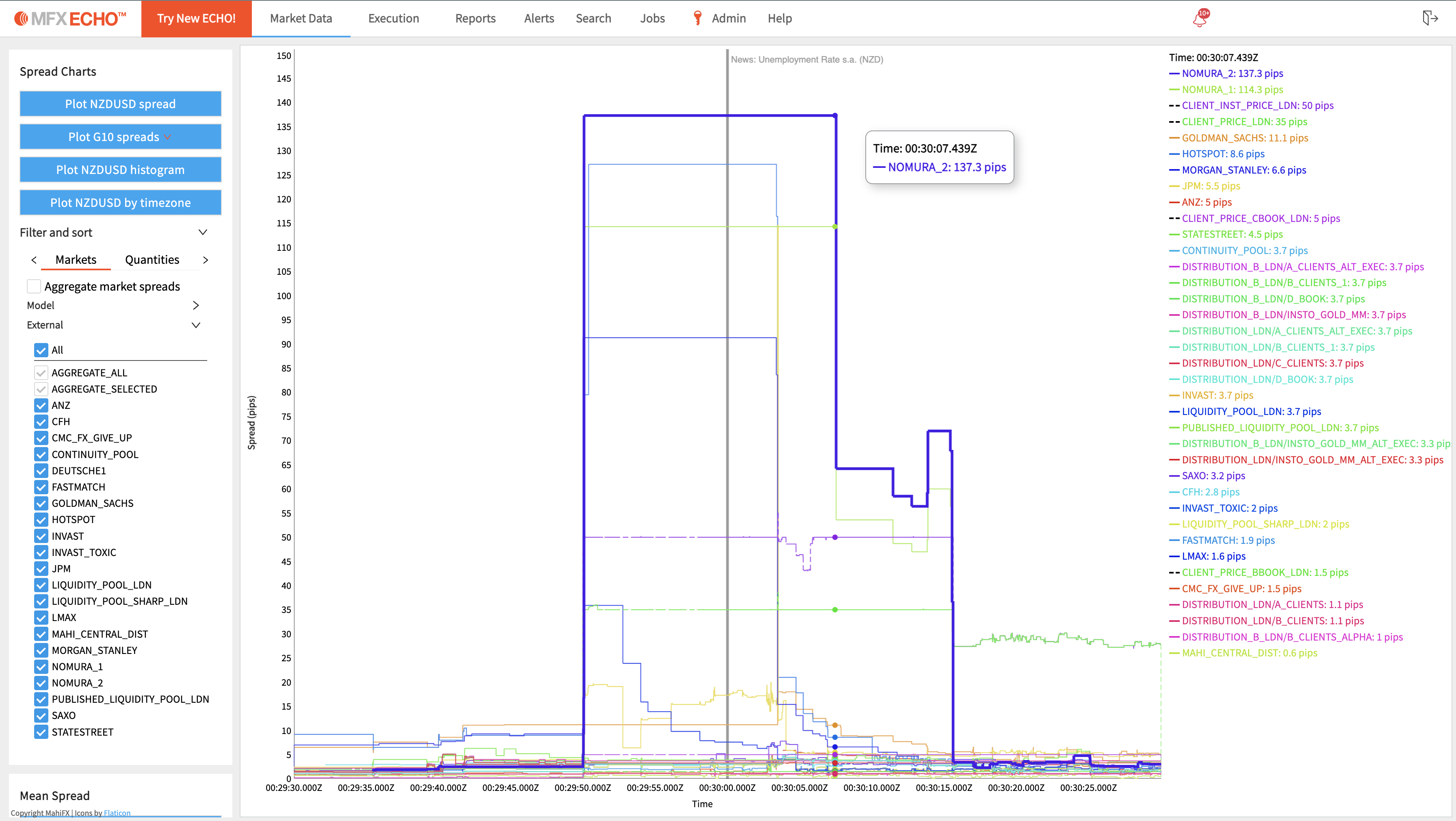Uncheck the HOTSPOT checkbox
Viewport: 1456px width, 821px height.
[x=41, y=519]
